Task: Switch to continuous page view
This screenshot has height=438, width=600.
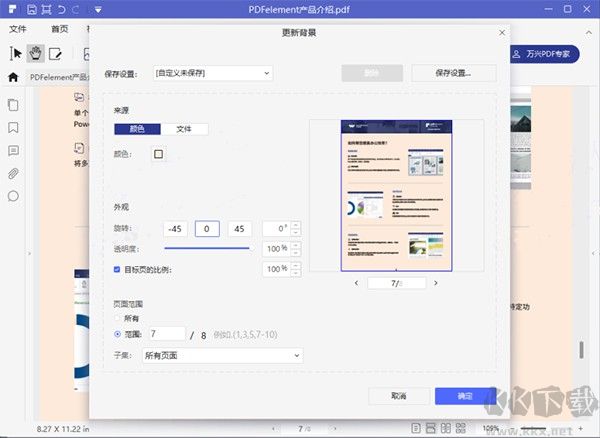Action: pyautogui.click(x=430, y=428)
